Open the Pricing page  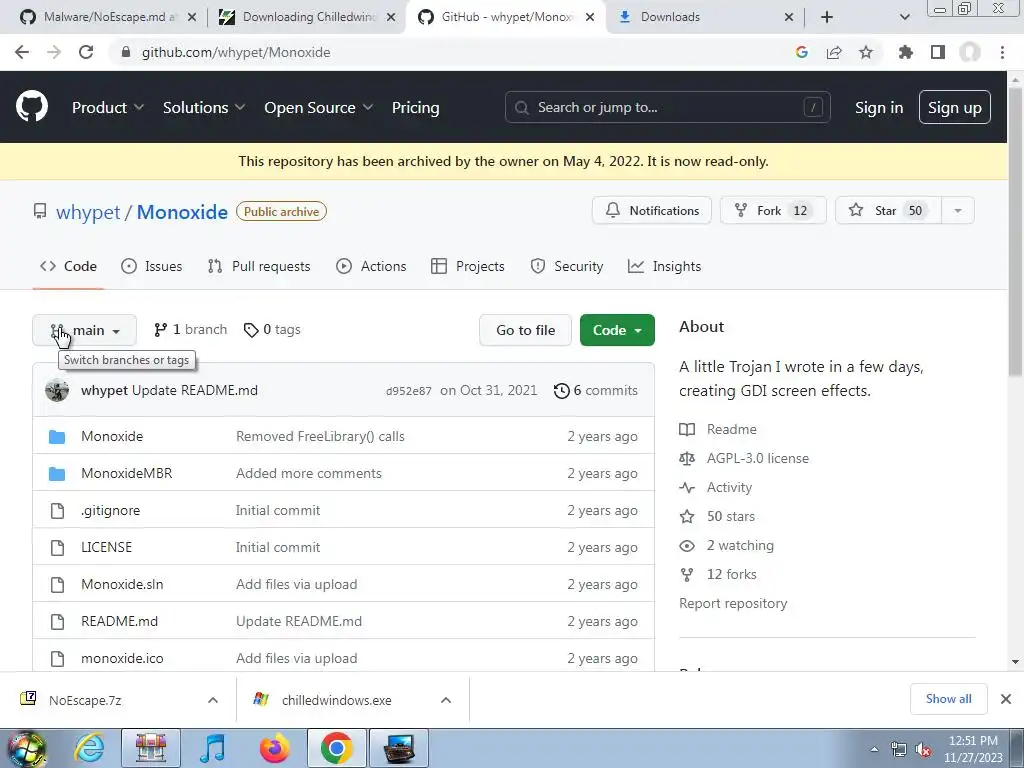point(415,108)
